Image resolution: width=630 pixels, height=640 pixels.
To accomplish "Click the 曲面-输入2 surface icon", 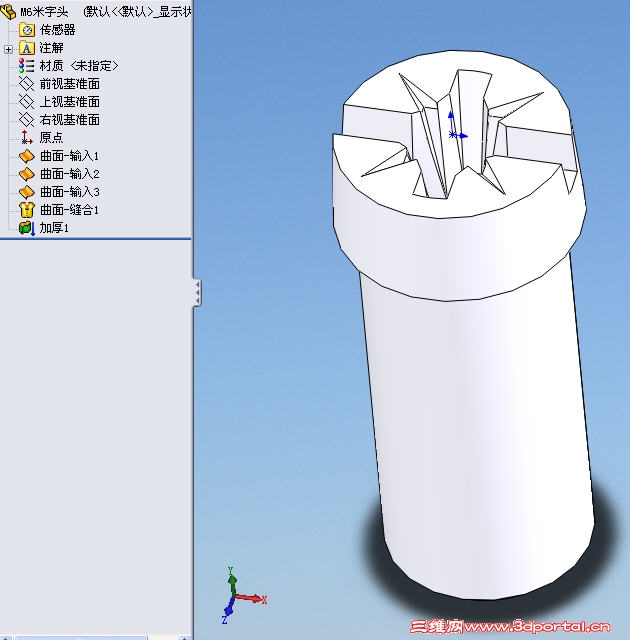I will (x=27, y=174).
